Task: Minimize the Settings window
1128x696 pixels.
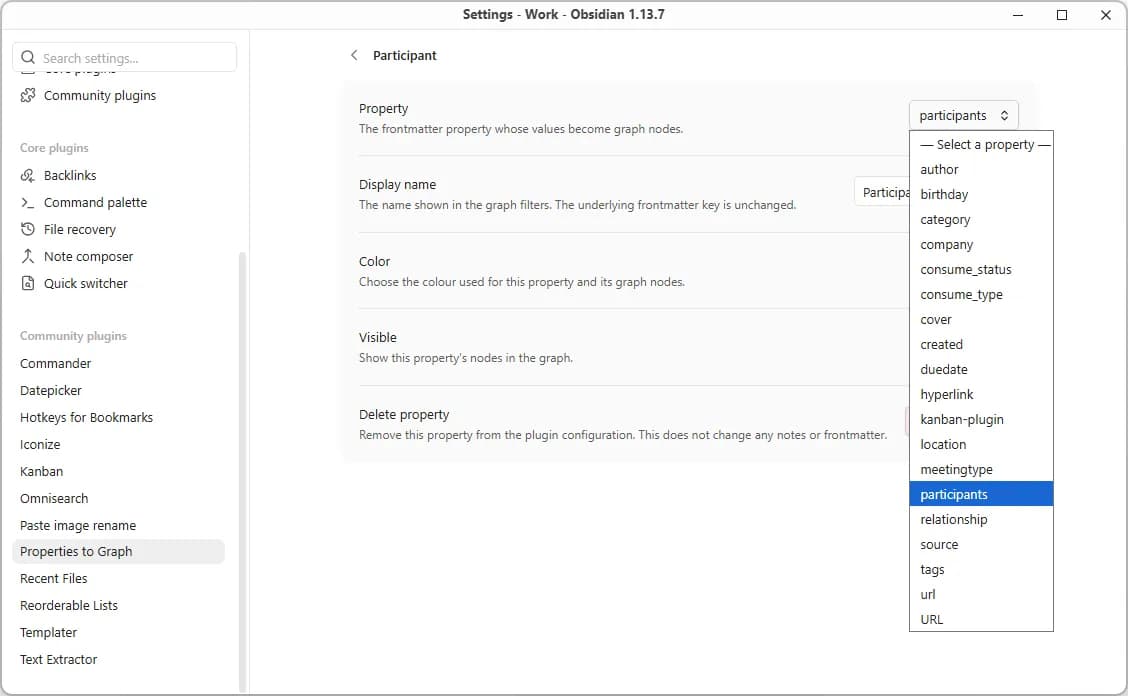Action: pyautogui.click(x=1018, y=15)
